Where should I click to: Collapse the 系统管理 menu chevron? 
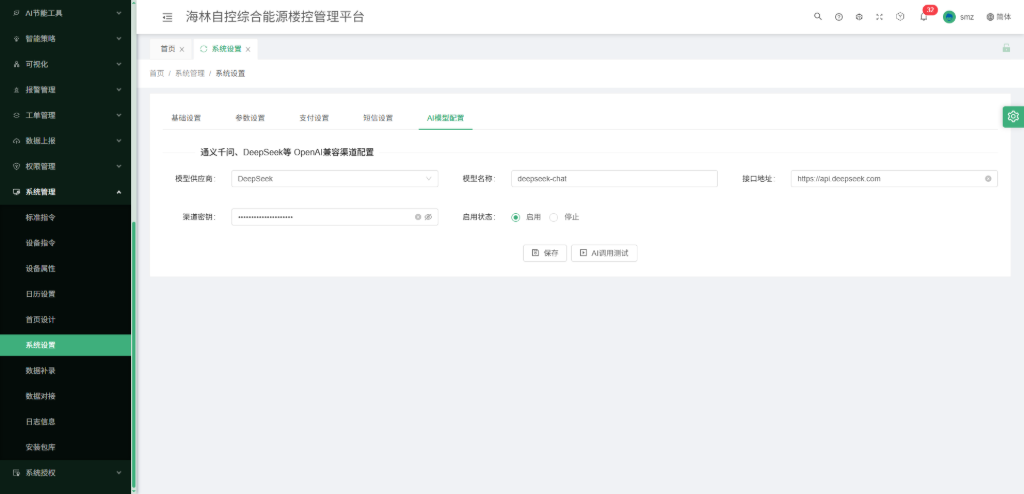tap(119, 192)
